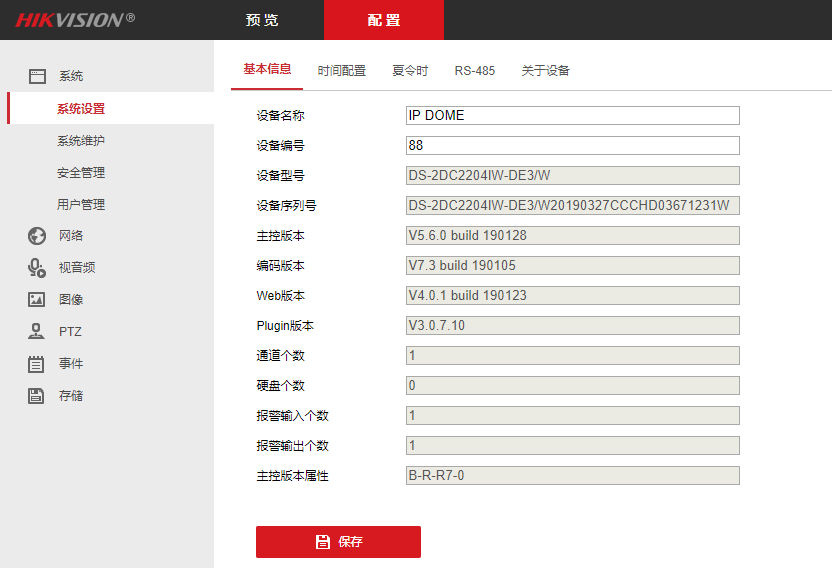
Task: Click the PTZ joystick icon
Action: click(36, 331)
